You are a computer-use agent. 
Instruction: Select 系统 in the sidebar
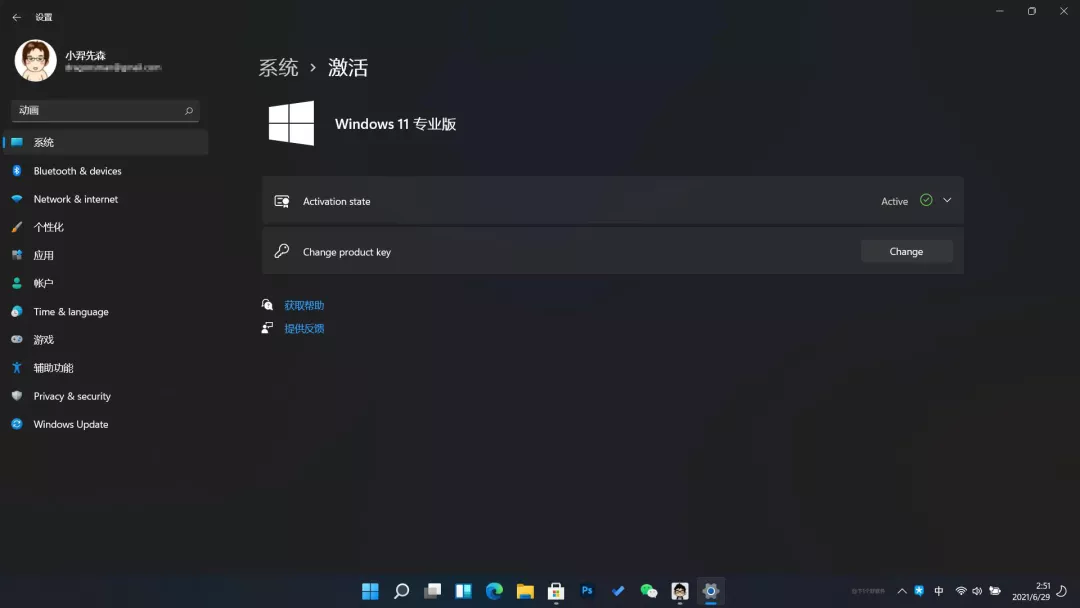coord(105,143)
